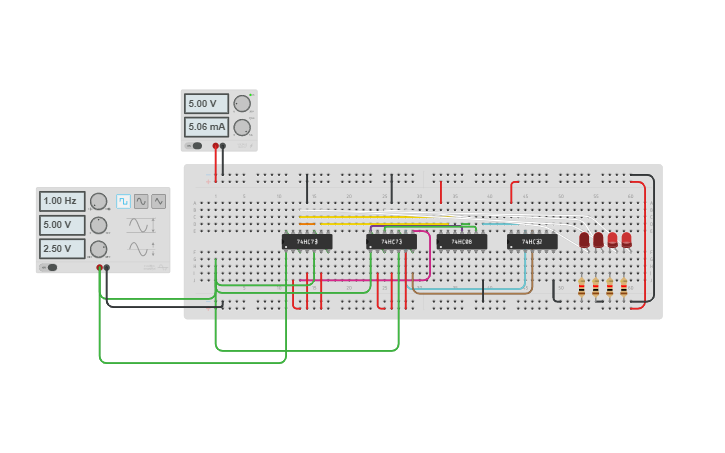The image size is (725, 453).
Task: Select the long yellow wire on the breadboard
Action: pos(375,216)
